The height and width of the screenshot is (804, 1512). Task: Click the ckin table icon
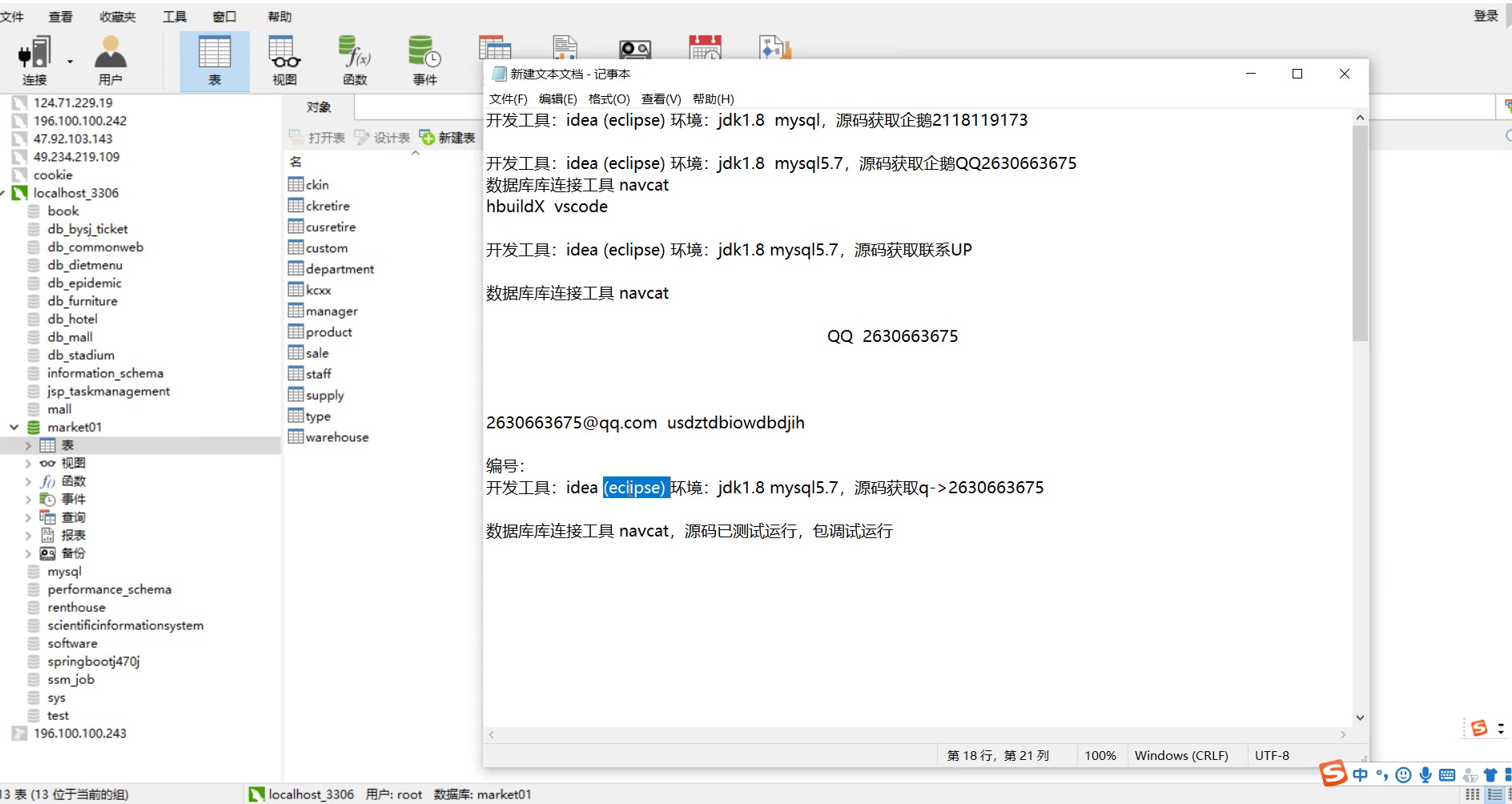click(296, 184)
